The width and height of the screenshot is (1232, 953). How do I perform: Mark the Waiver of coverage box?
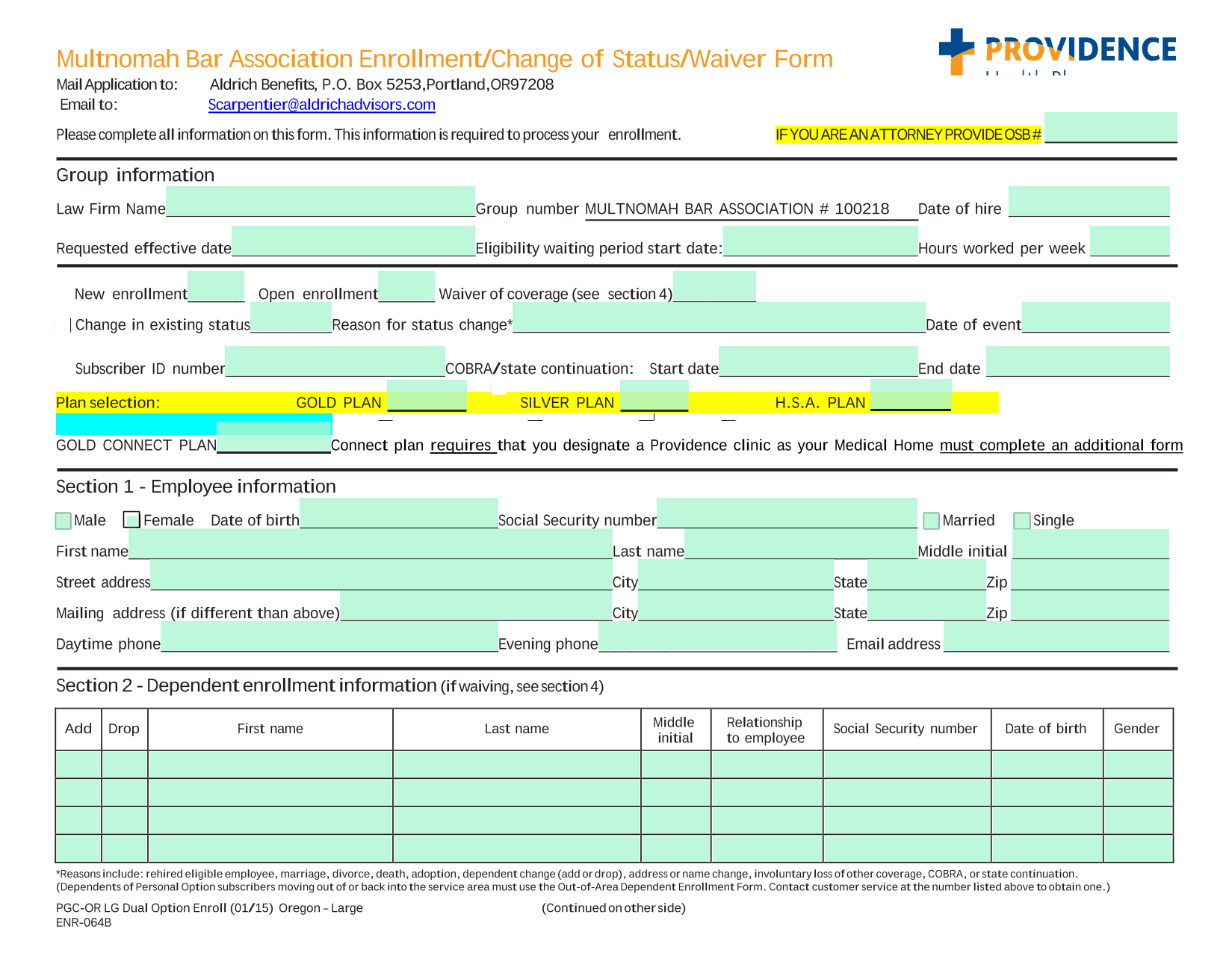(x=714, y=286)
